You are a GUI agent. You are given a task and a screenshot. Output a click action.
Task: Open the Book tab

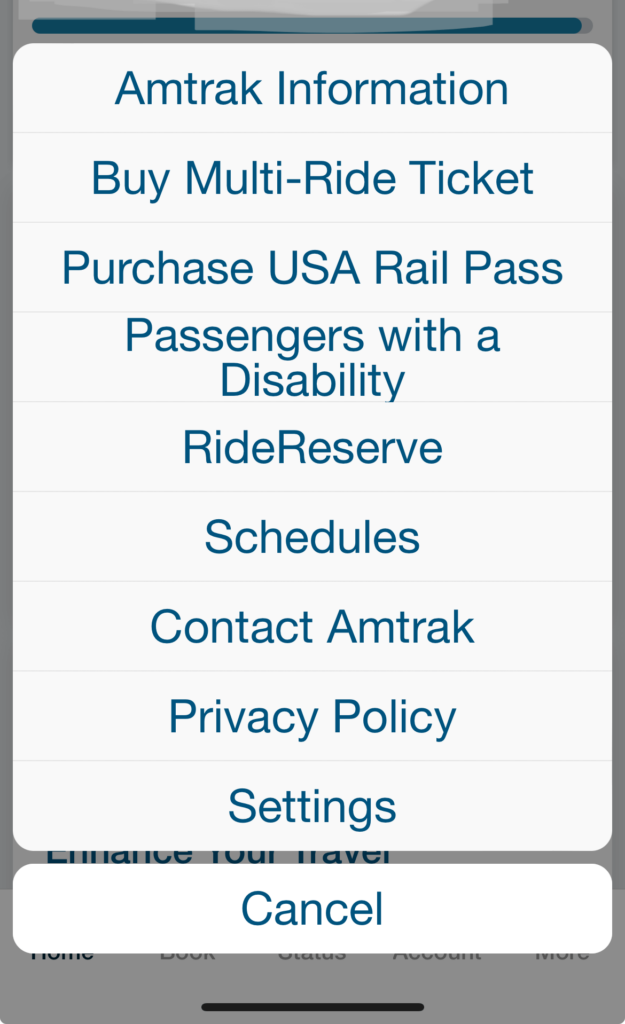pos(187,952)
